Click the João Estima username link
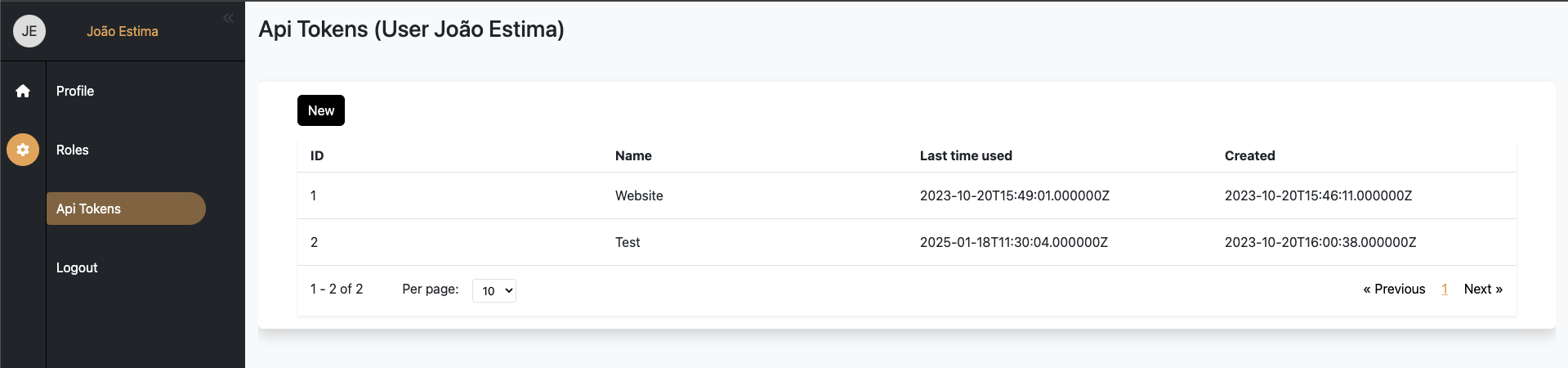1568x368 pixels. (x=123, y=31)
